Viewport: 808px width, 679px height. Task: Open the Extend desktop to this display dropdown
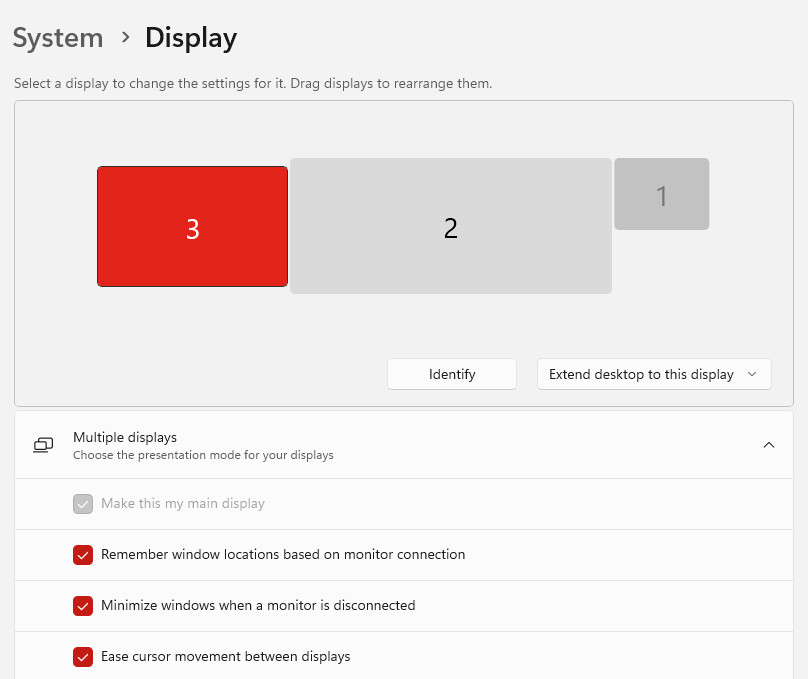[x=641, y=374]
